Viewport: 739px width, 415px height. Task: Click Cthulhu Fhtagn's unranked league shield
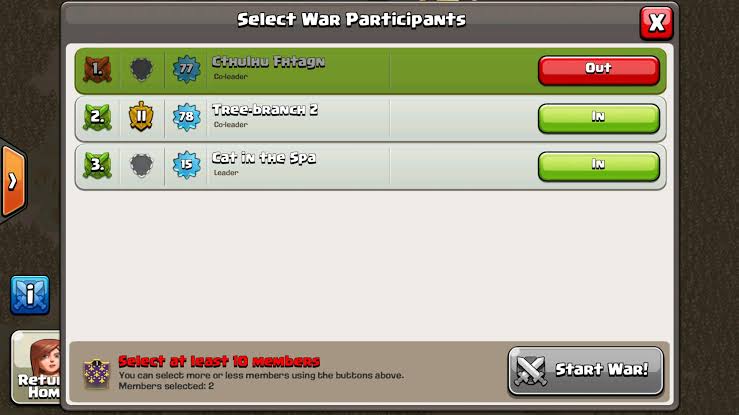(x=141, y=70)
